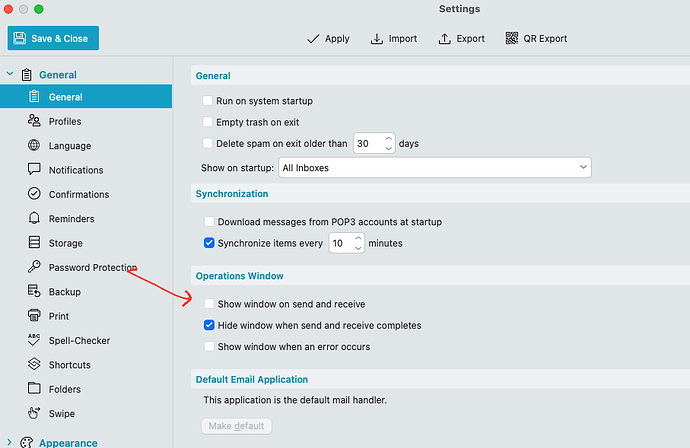
Task: Click the Import download arrow icon
Action: pyautogui.click(x=377, y=39)
